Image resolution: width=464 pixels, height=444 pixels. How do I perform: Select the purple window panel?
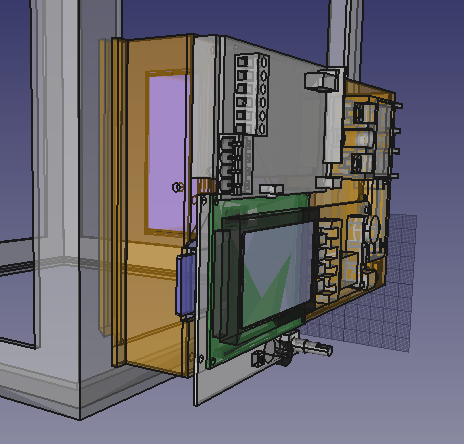tap(168, 152)
